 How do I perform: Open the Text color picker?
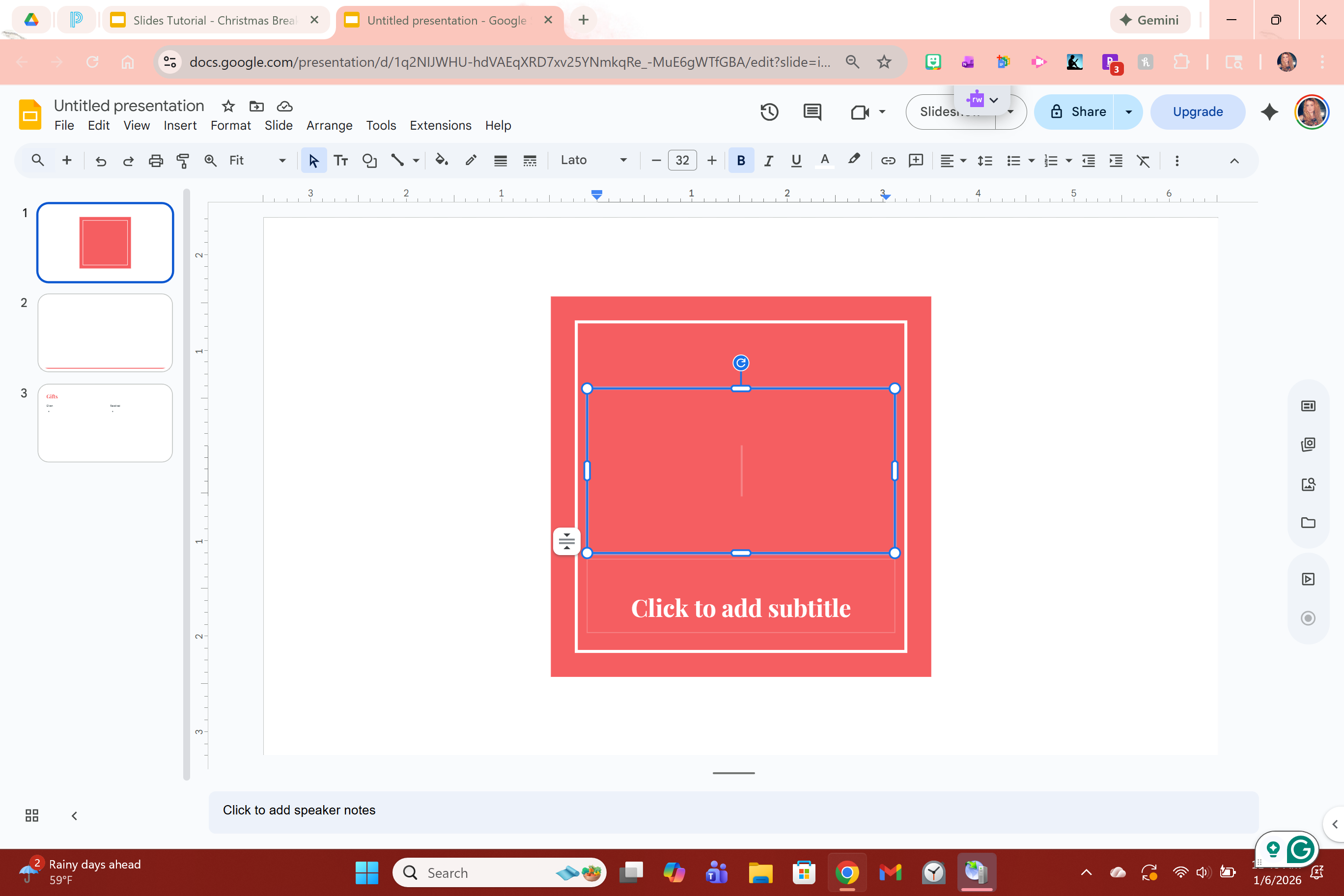(x=825, y=161)
